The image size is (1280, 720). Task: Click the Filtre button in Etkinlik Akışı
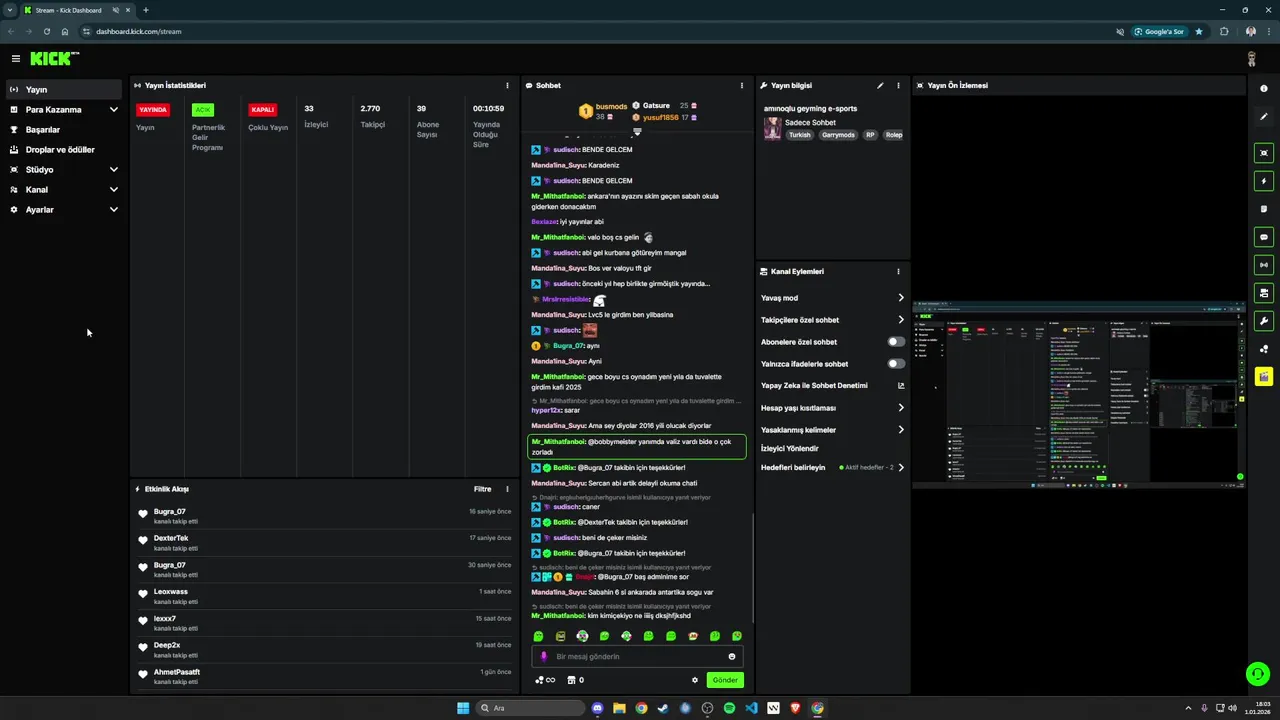click(482, 489)
